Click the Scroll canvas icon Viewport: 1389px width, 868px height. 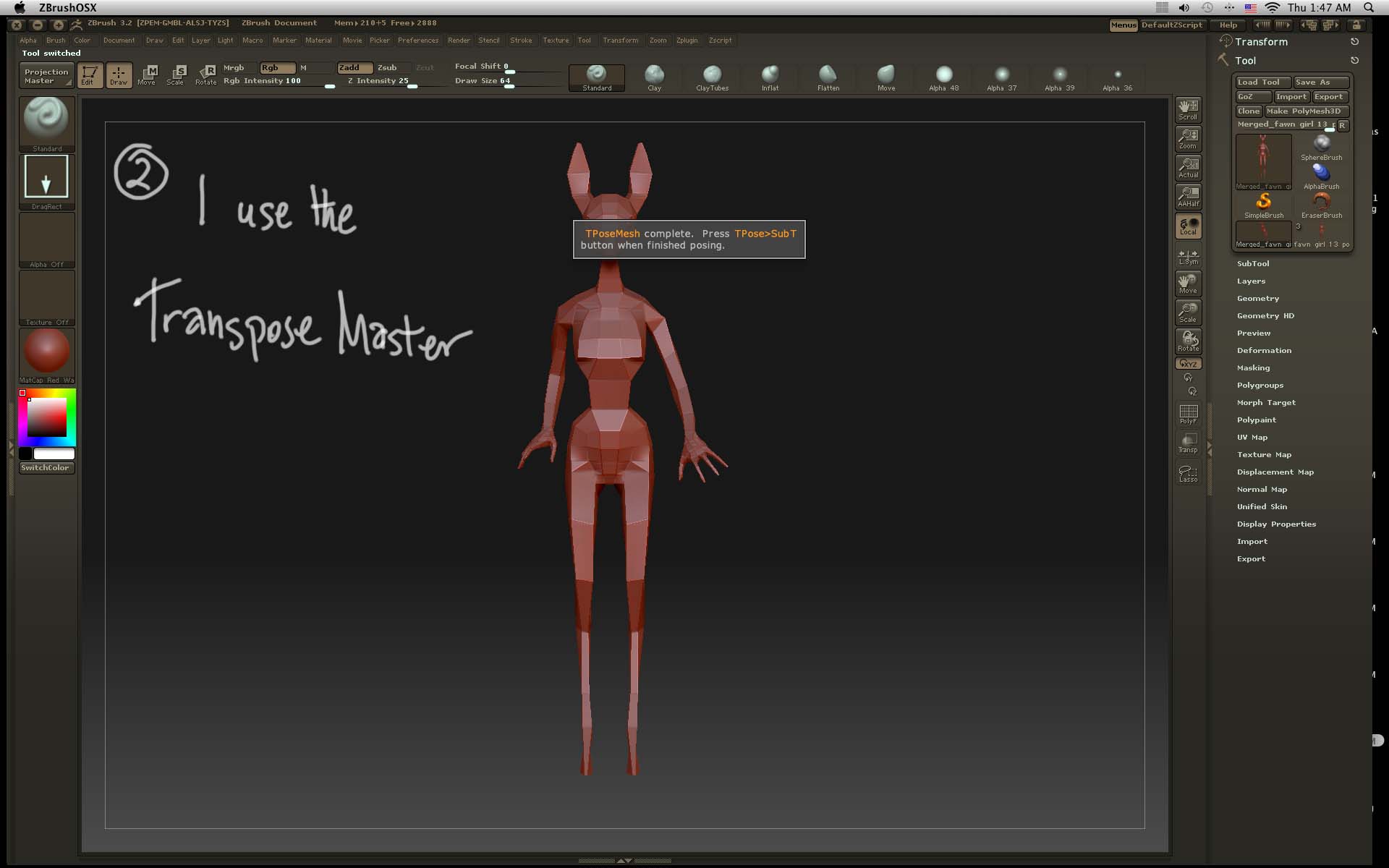click(1188, 109)
